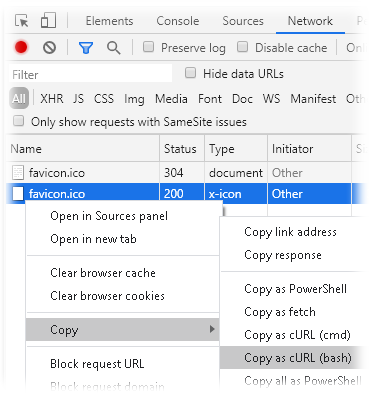
Task: Sort by the Name column header
Action: tap(83, 149)
